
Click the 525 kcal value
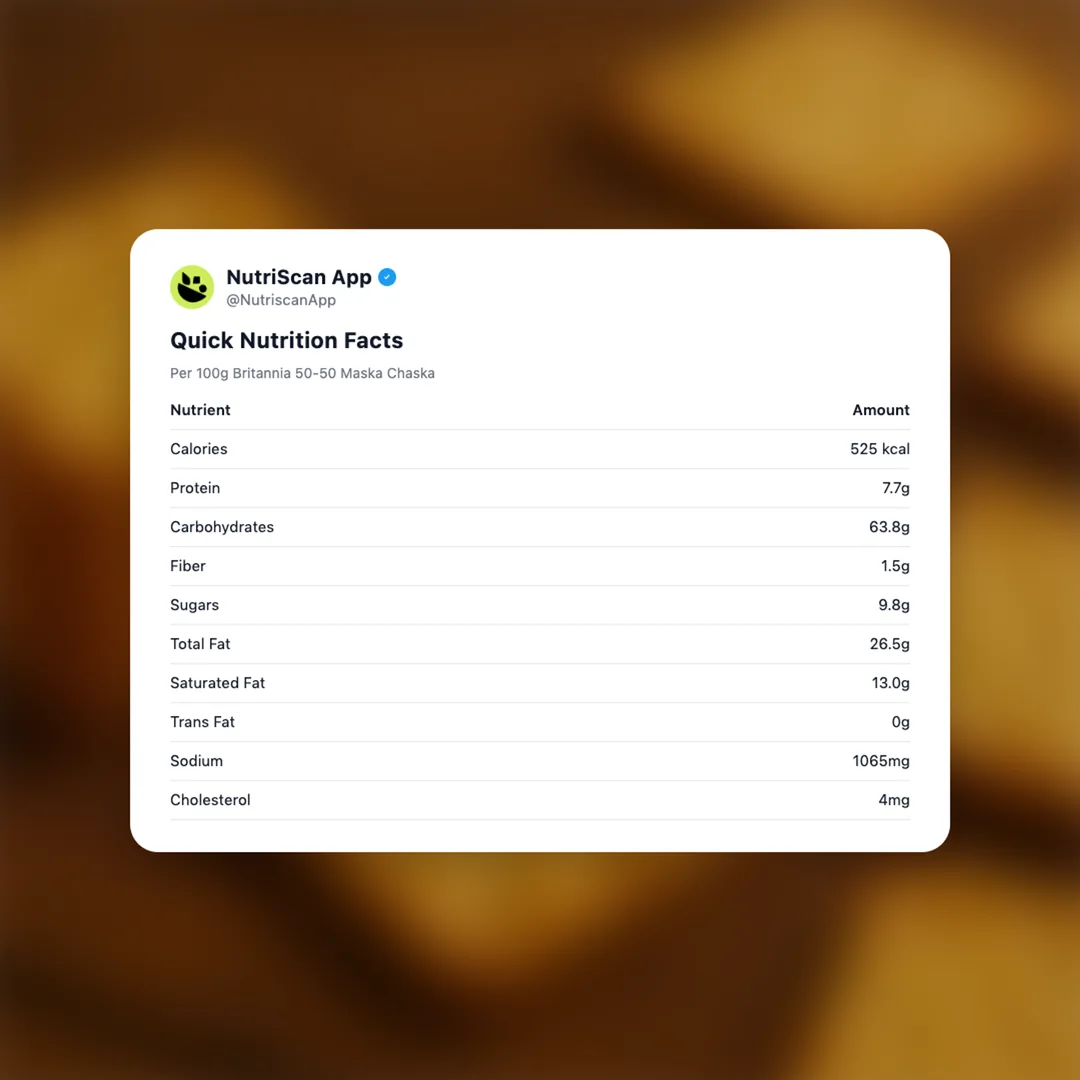click(879, 449)
